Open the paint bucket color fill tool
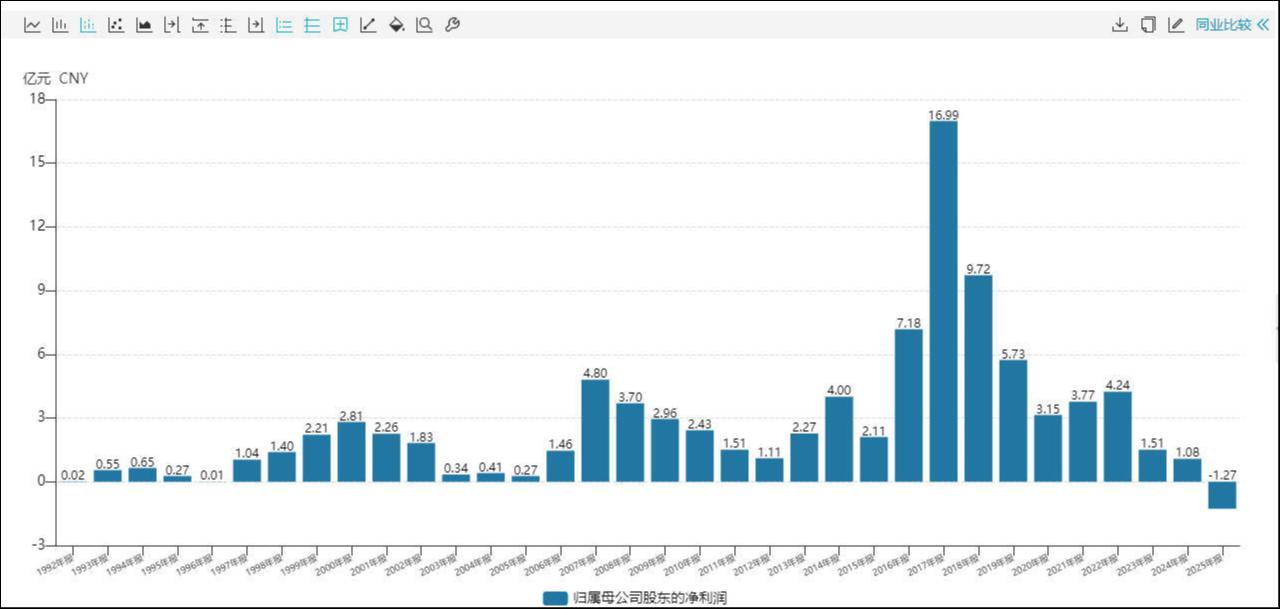The width and height of the screenshot is (1280, 609). point(396,25)
